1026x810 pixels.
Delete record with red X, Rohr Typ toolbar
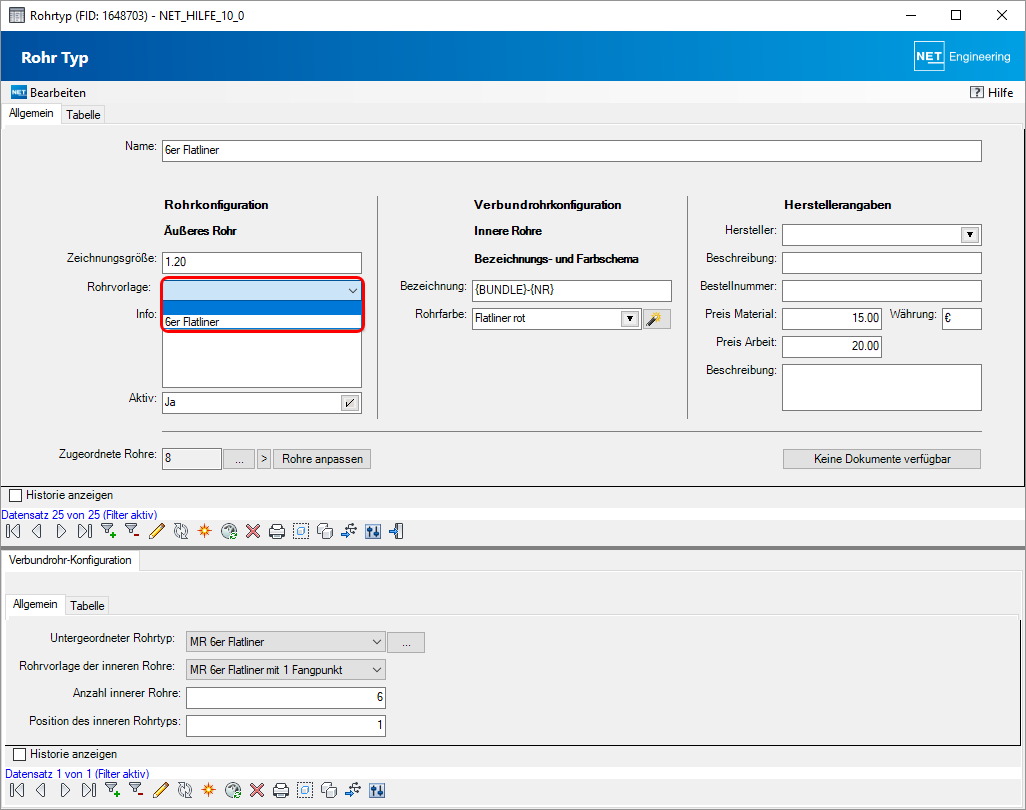pyautogui.click(x=253, y=531)
